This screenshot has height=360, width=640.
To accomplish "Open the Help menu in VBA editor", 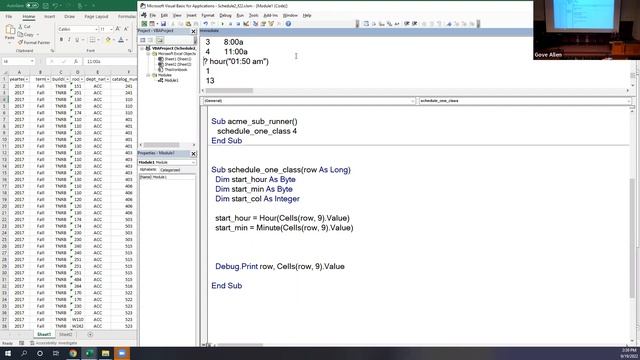I will pos(307,15).
